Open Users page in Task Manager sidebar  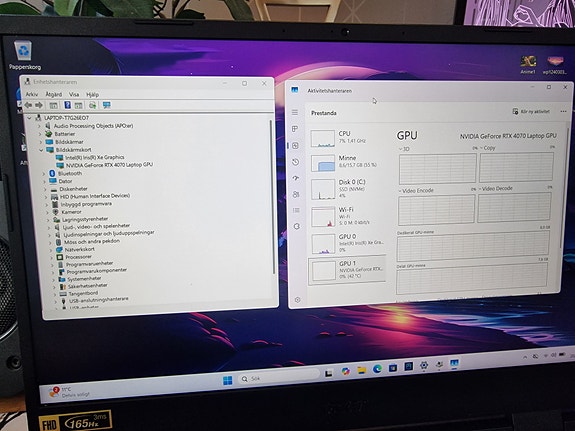[x=296, y=194]
